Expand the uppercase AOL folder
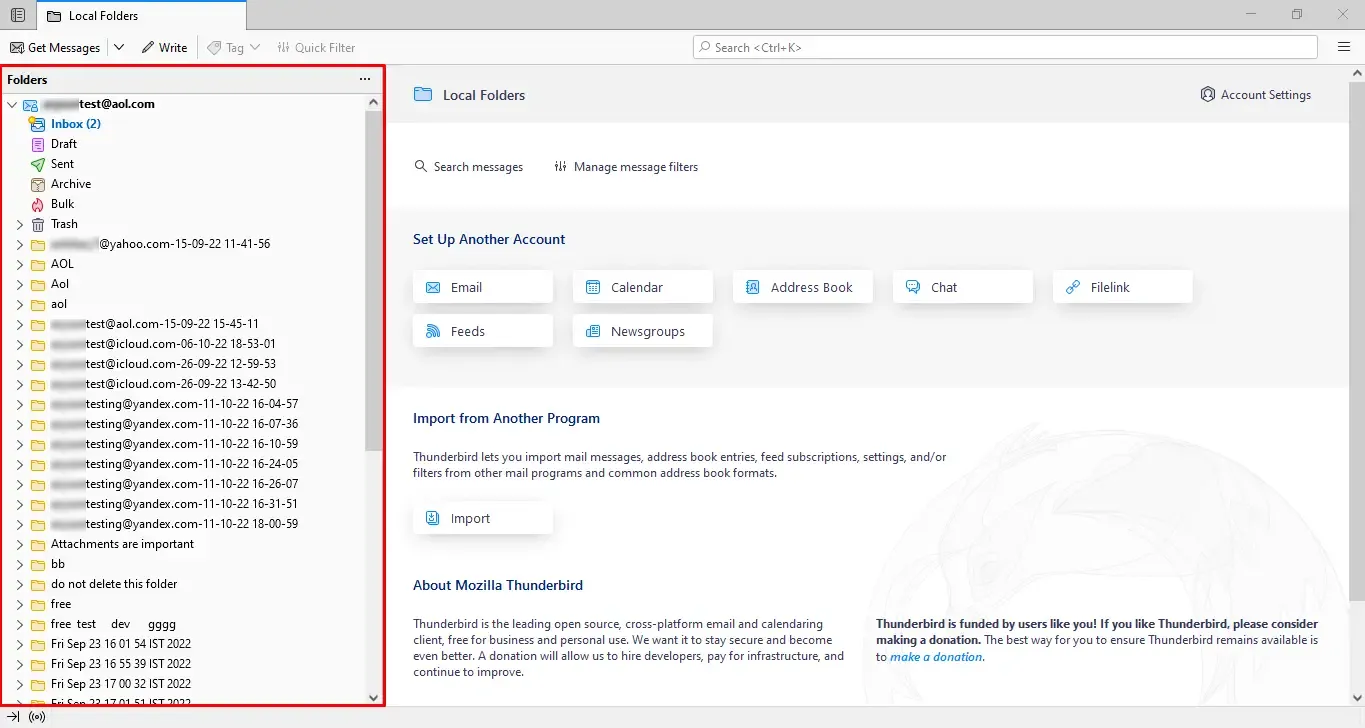Image resolution: width=1365 pixels, height=728 pixels. pyautogui.click(x=20, y=264)
